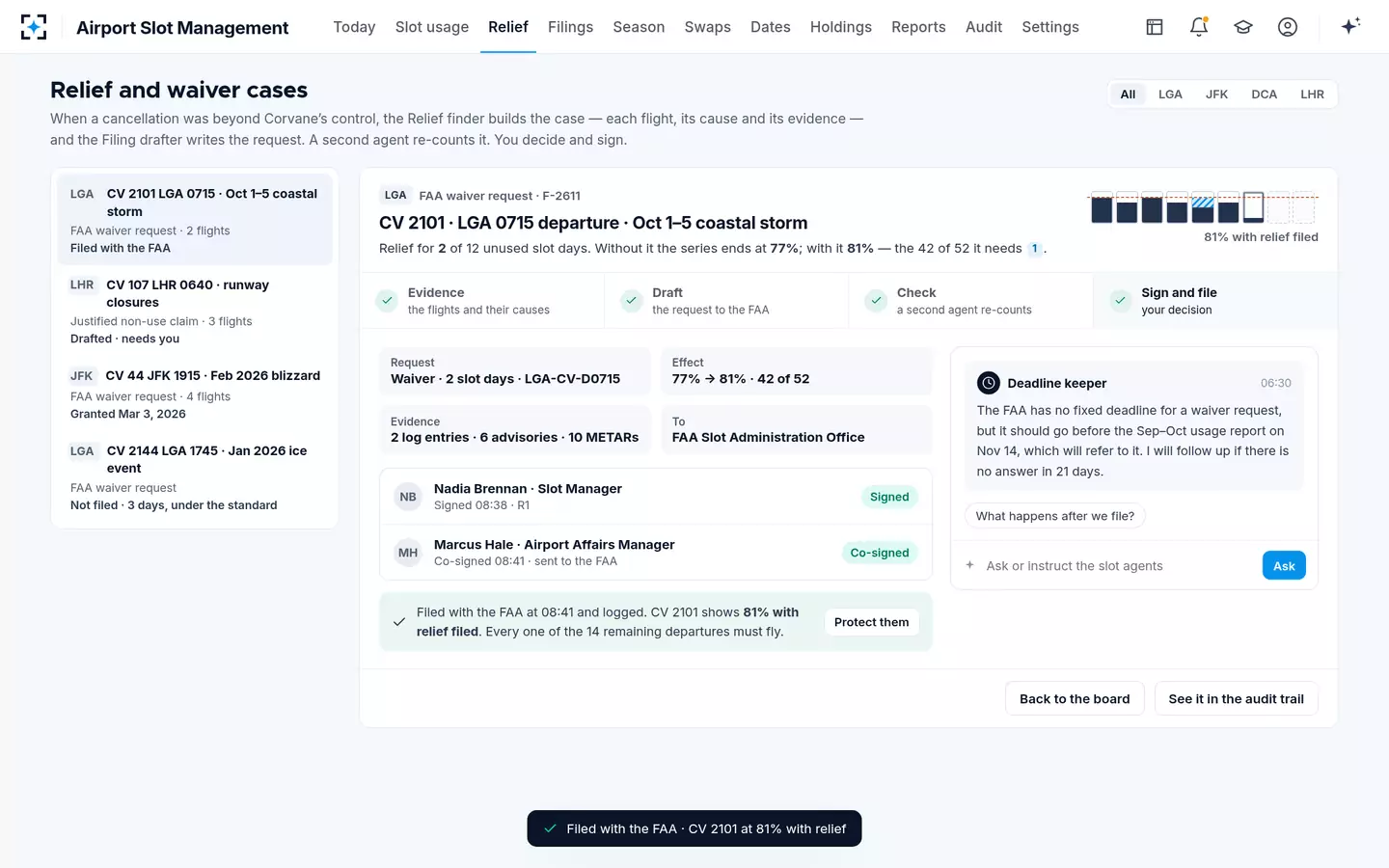Screen dimensions: 1389x868
Task: Click the NB avatar beside Nadia Brennan
Action: pos(408,497)
